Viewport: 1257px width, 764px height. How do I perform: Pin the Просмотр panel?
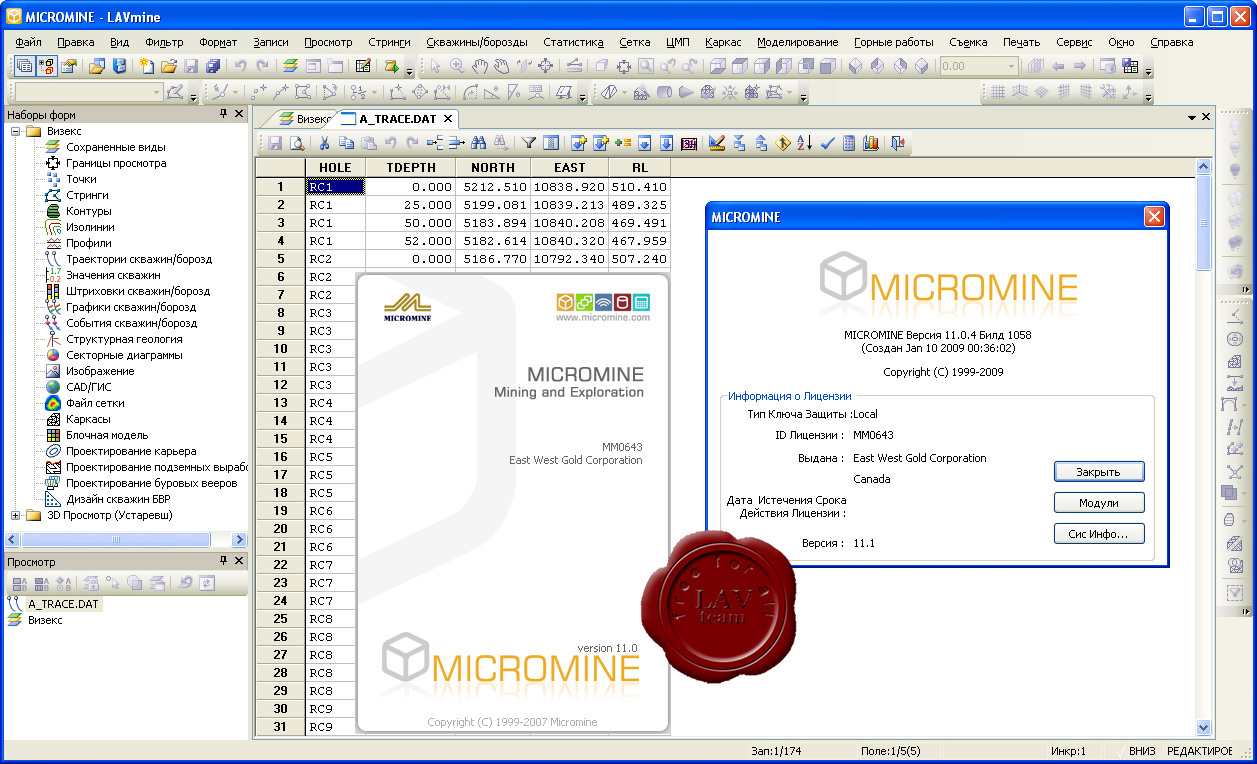coord(223,561)
